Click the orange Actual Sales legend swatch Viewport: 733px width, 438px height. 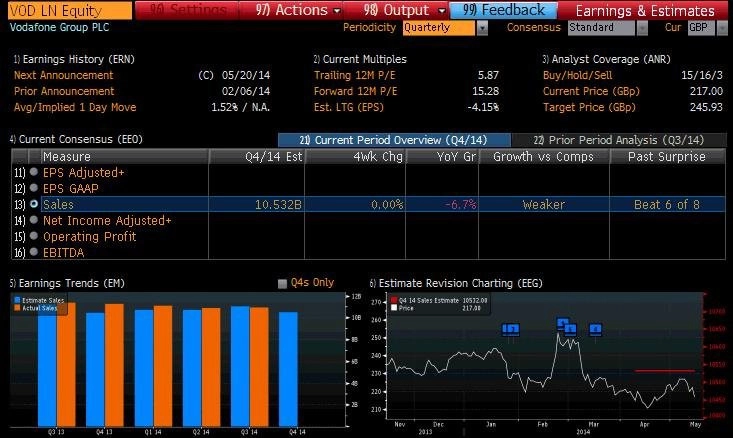18,308
